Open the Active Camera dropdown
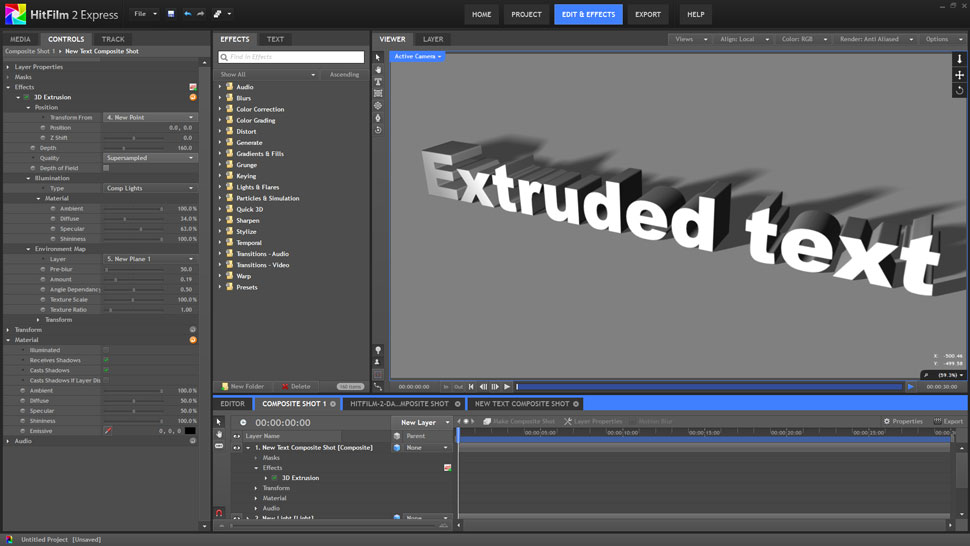 tap(417, 57)
